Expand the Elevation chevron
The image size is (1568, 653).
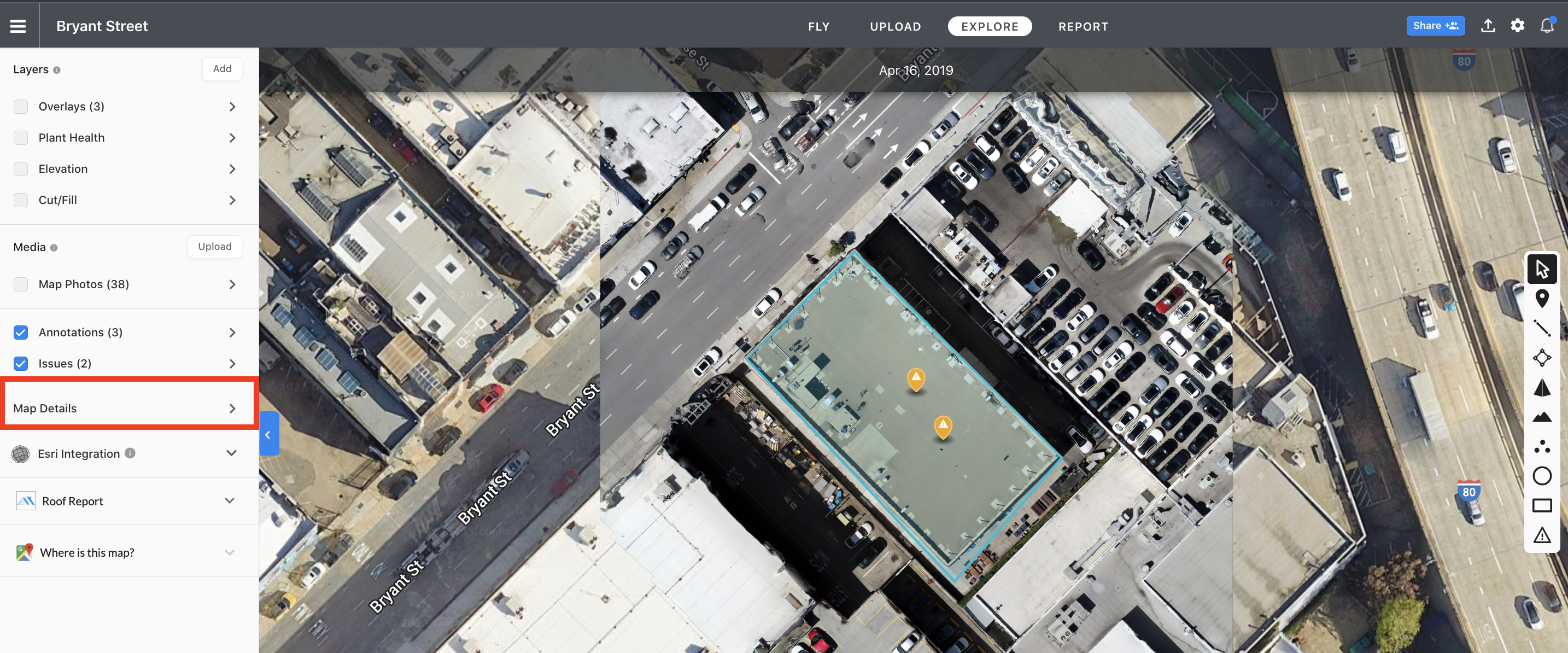tap(232, 169)
